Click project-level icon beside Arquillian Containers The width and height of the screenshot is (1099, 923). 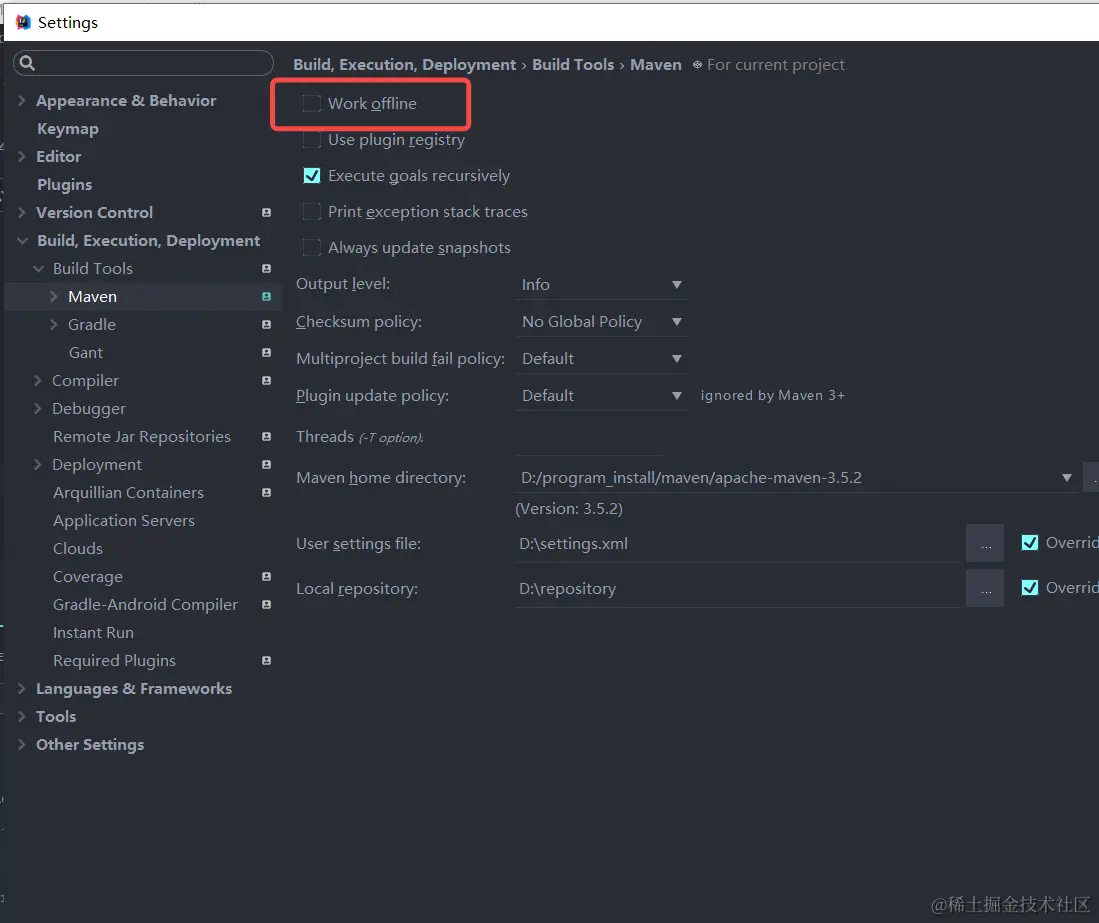pos(266,493)
